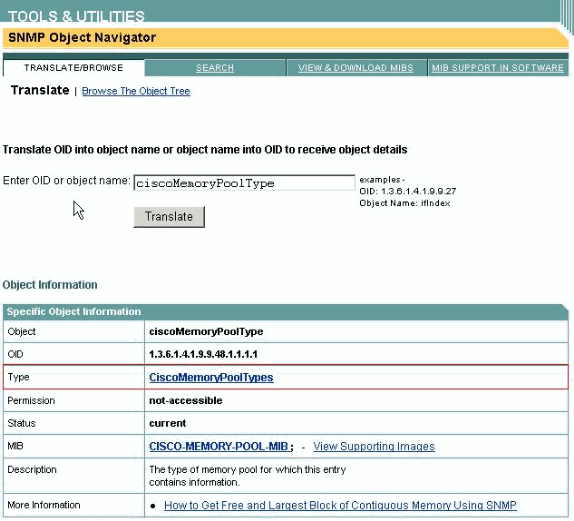Image resolution: width=574 pixels, height=521 pixels.
Task: Open How to Get Free and Largest Block link
Action: point(340,505)
